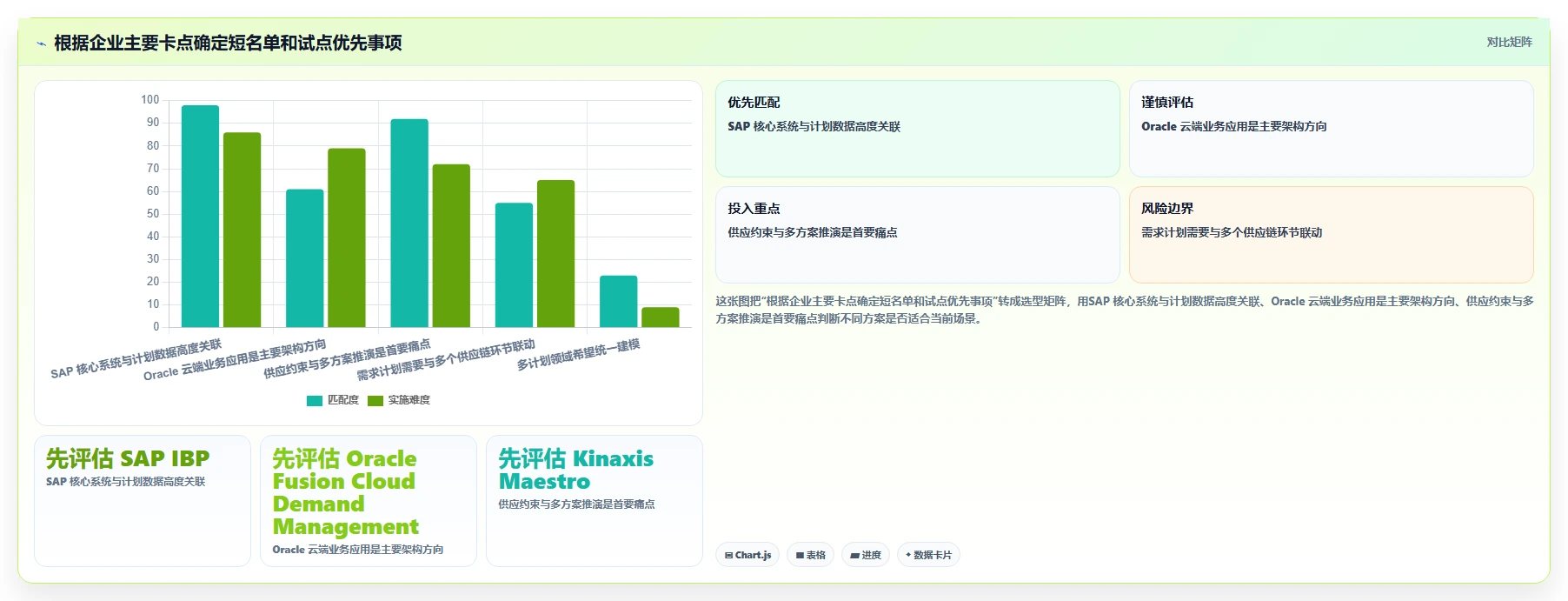Viewport: 1568px width, 601px height.
Task: Toggle the 实施难度 legend item
Action: pyautogui.click(x=399, y=400)
